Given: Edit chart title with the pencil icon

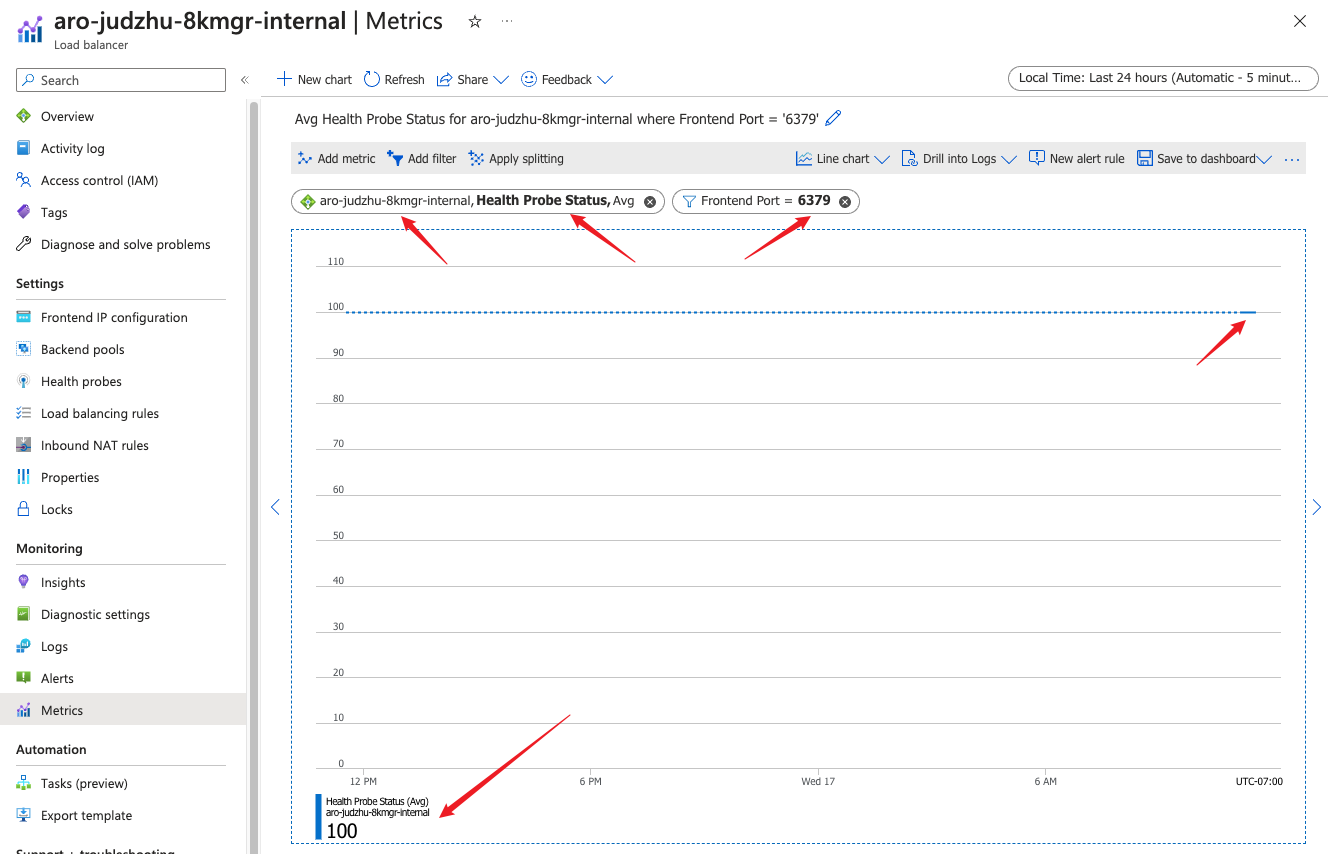Looking at the screenshot, I should 834,118.
